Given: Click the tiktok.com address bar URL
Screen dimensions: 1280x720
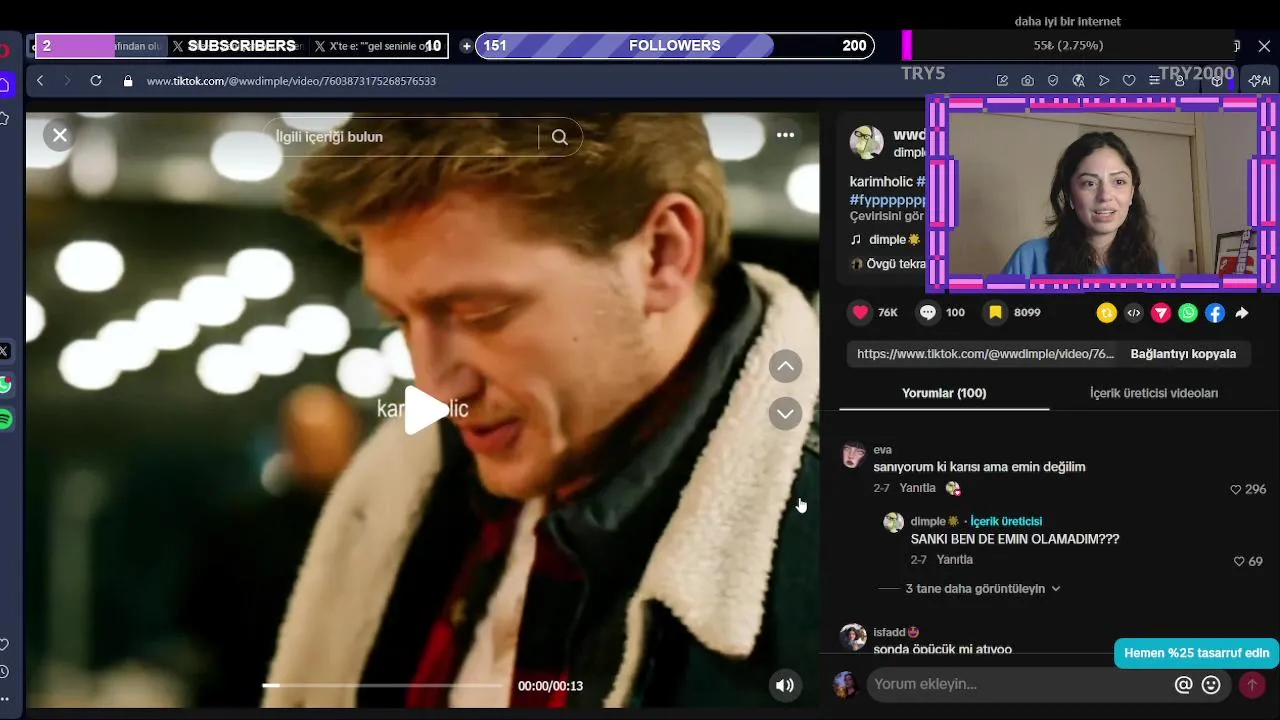Looking at the screenshot, I should pyautogui.click(x=291, y=81).
